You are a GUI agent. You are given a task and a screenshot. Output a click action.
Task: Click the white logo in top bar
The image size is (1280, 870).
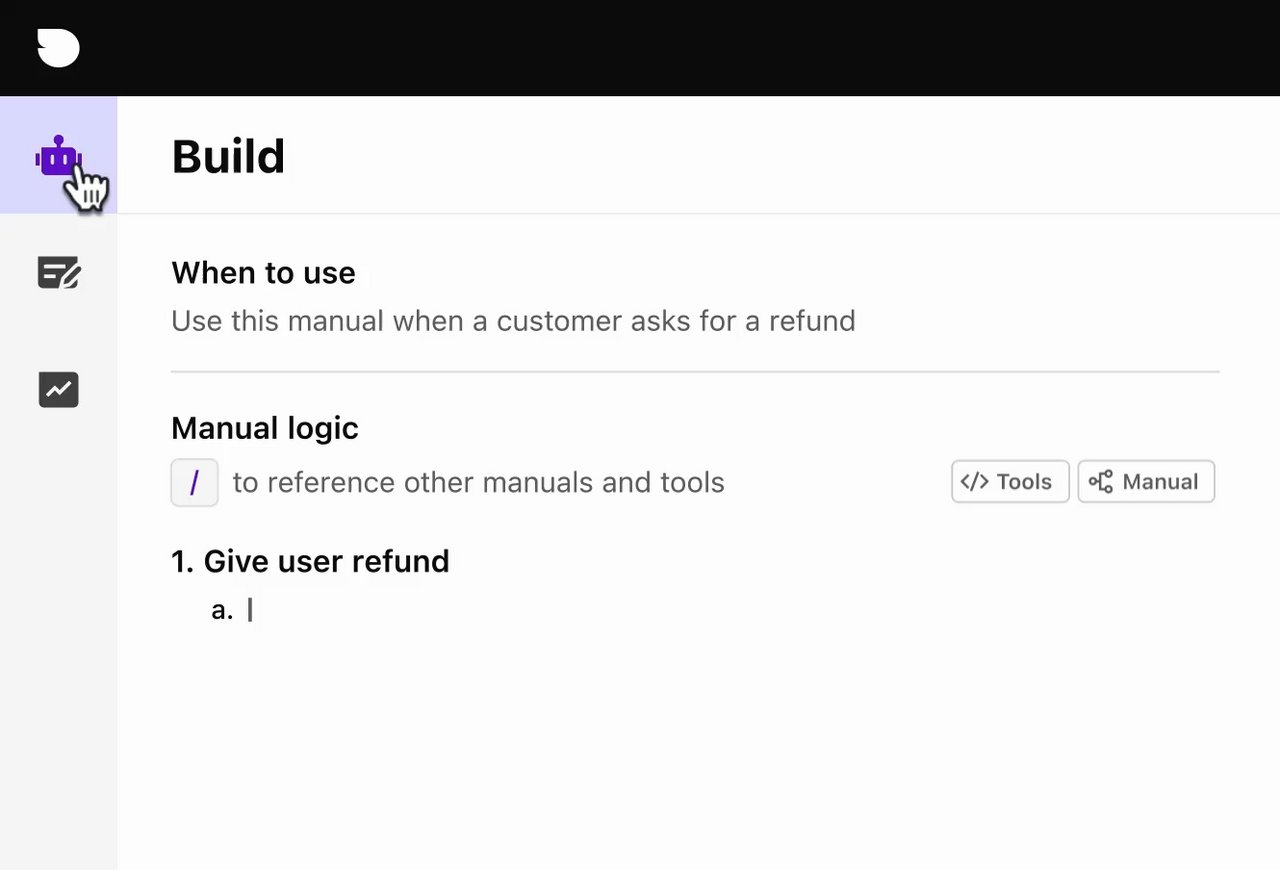click(x=58, y=48)
